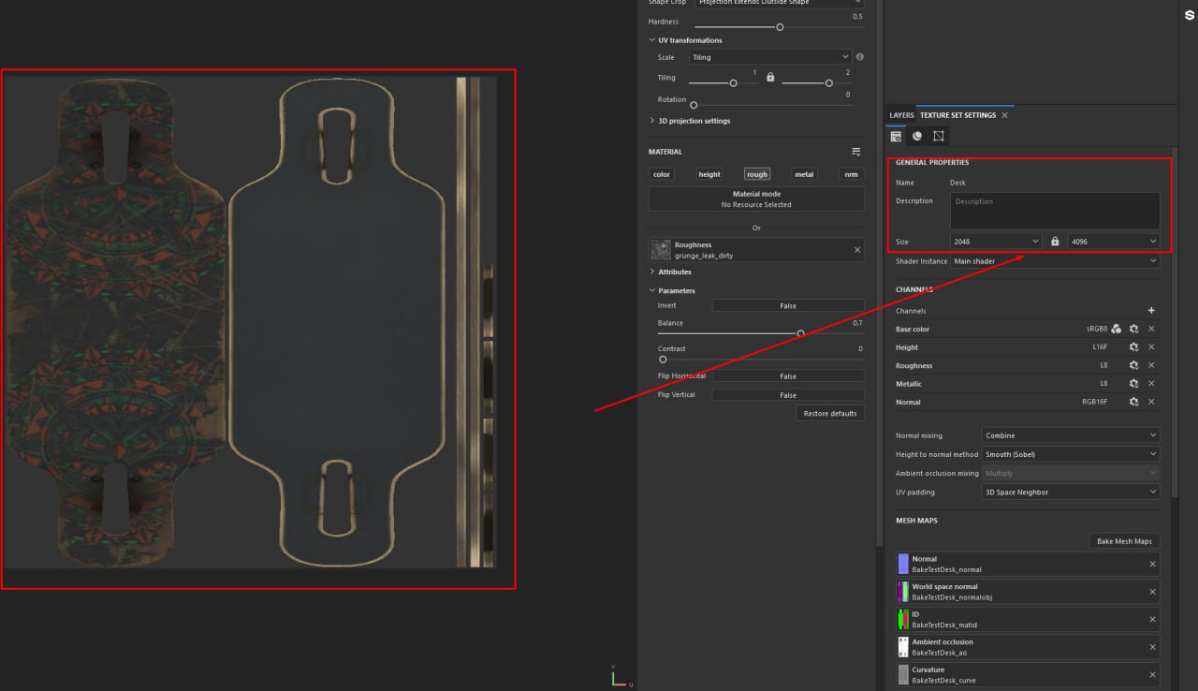Viewport: 1198px width, 691px height.
Task: Click the Restore defaults button
Action: tap(830, 414)
